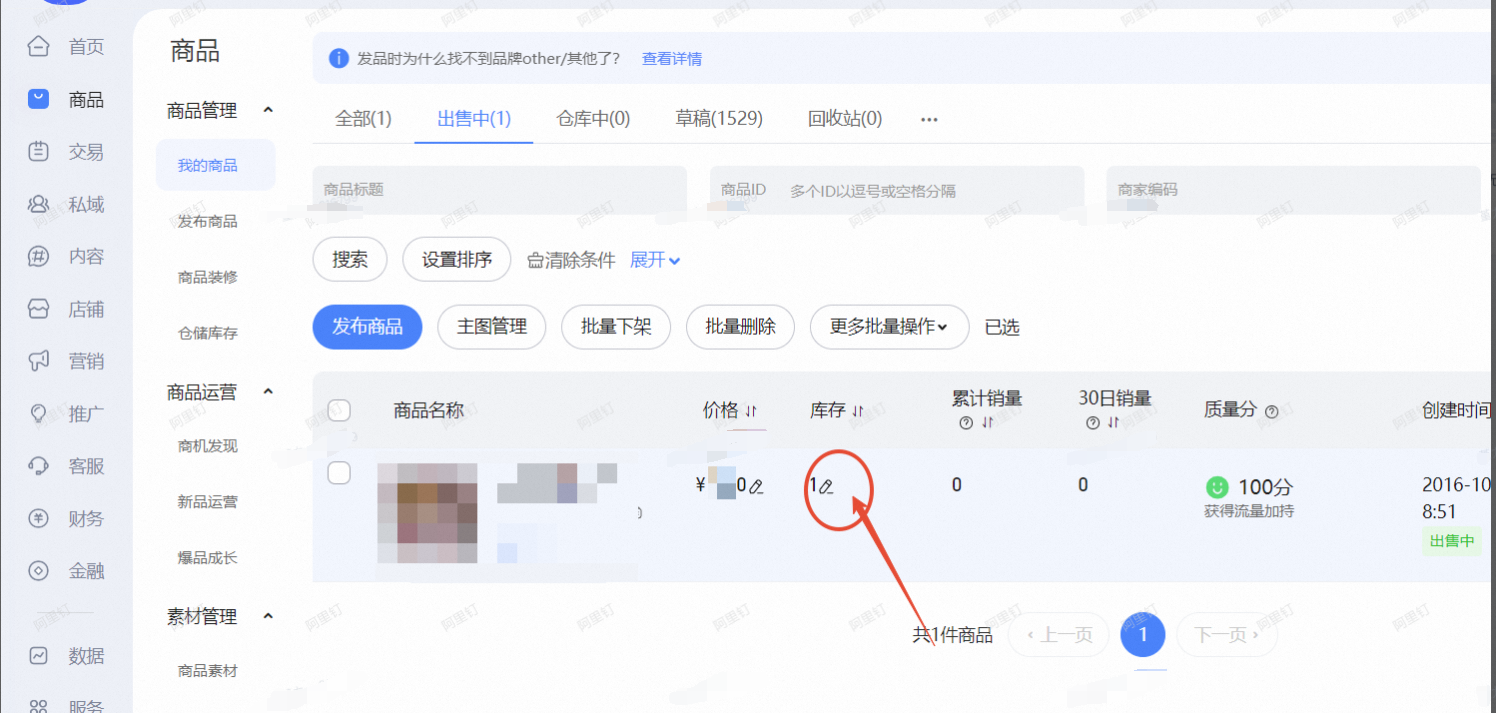Click the 主图管理 button
This screenshot has height=713, width=1496.
click(492, 327)
